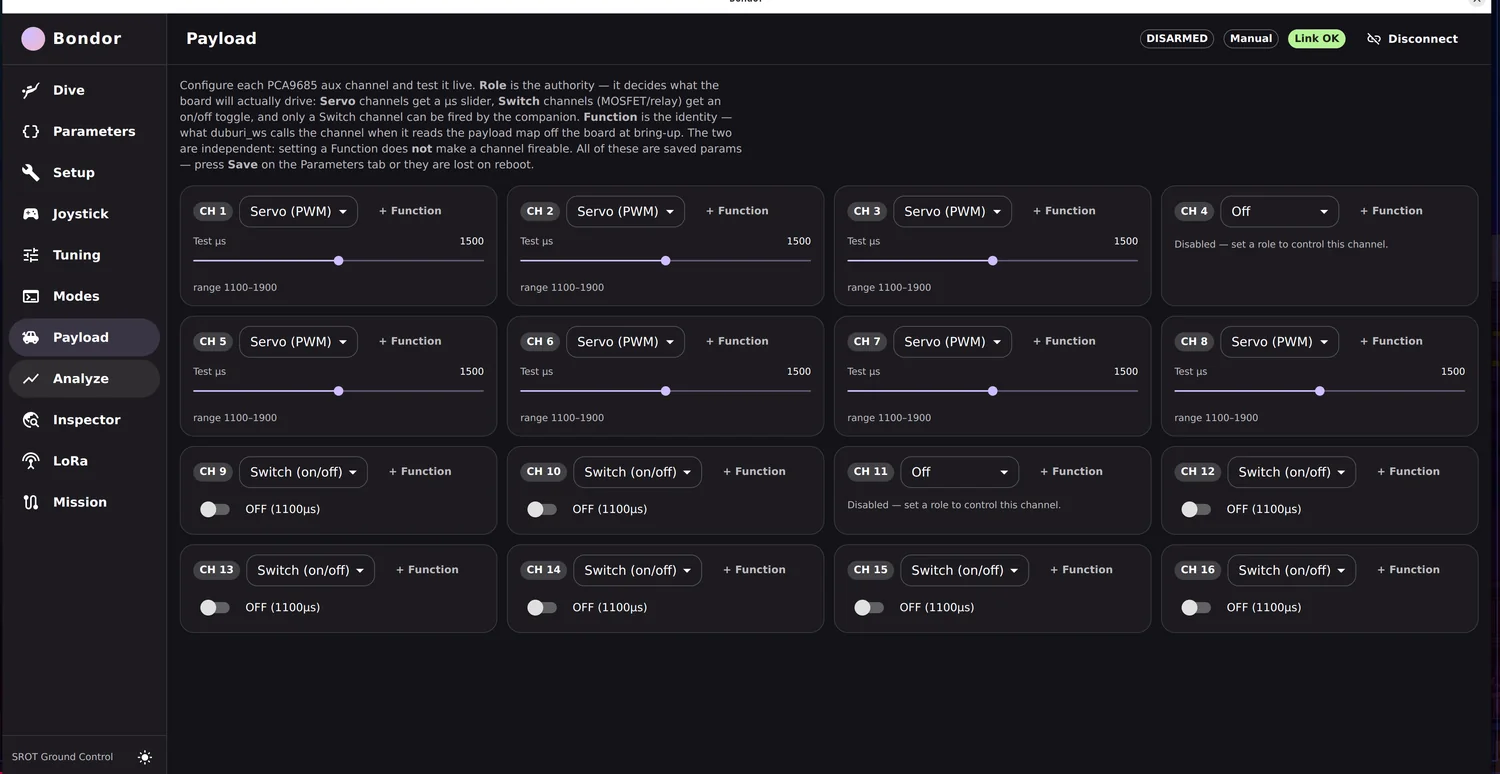This screenshot has height=774, width=1500.
Task: Click the Setup wrench icon
Action: click(31, 172)
